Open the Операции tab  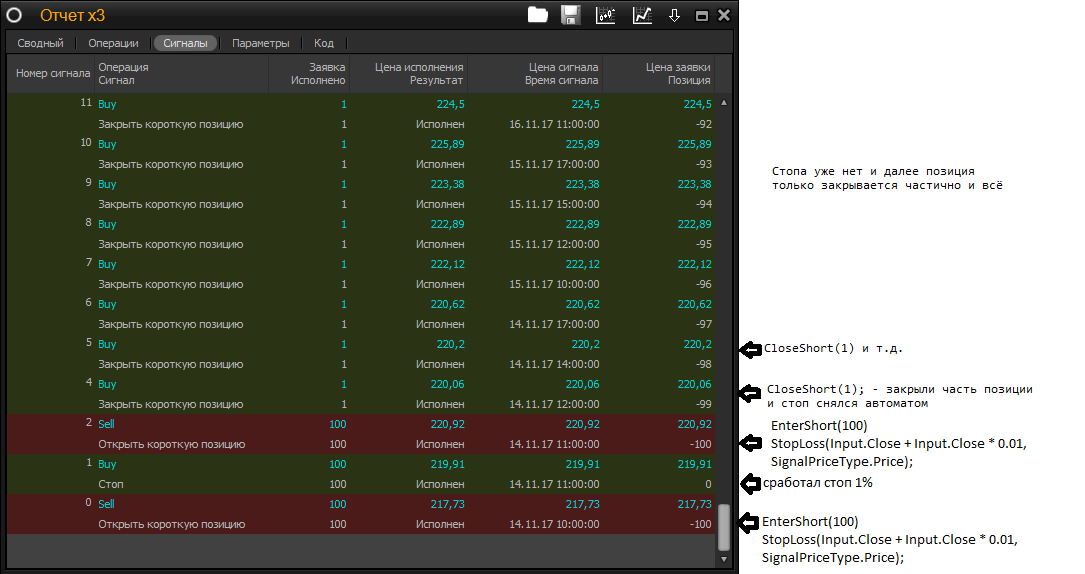coord(113,43)
